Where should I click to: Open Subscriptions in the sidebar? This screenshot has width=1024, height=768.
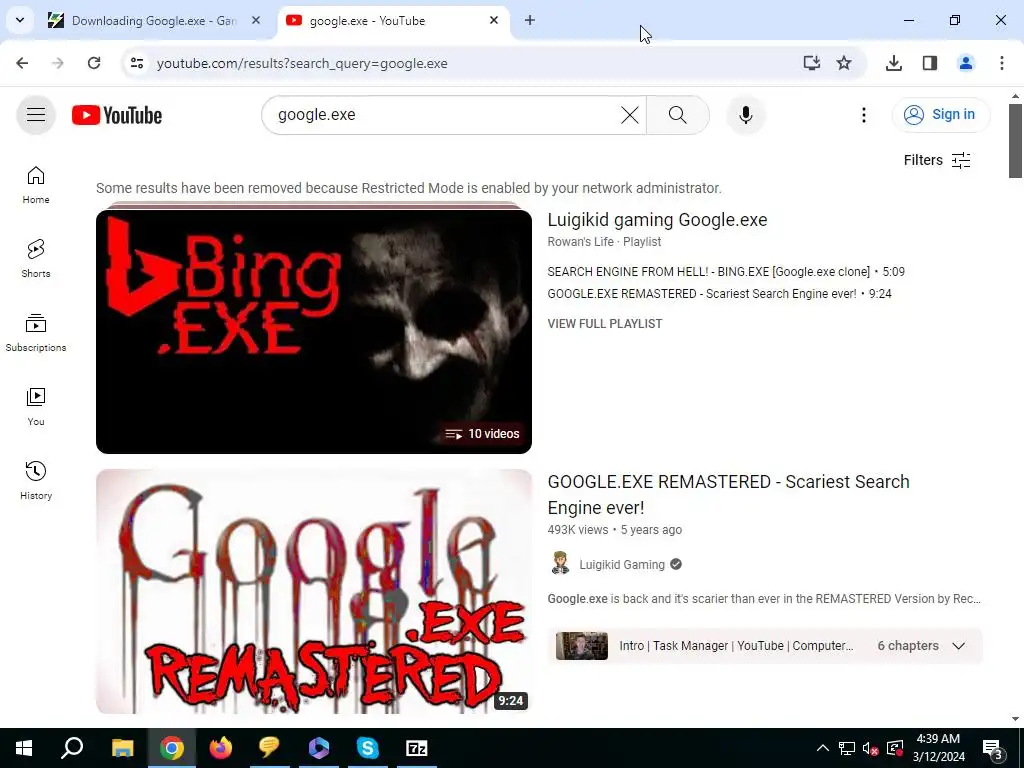pyautogui.click(x=36, y=332)
